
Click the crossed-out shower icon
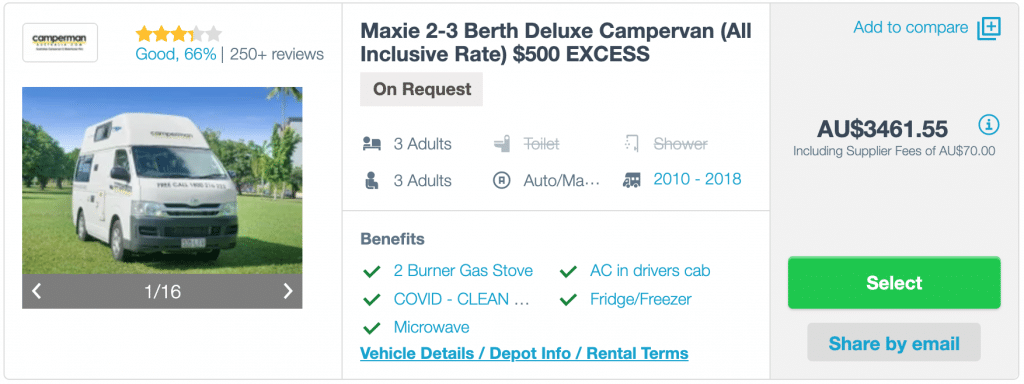point(632,144)
